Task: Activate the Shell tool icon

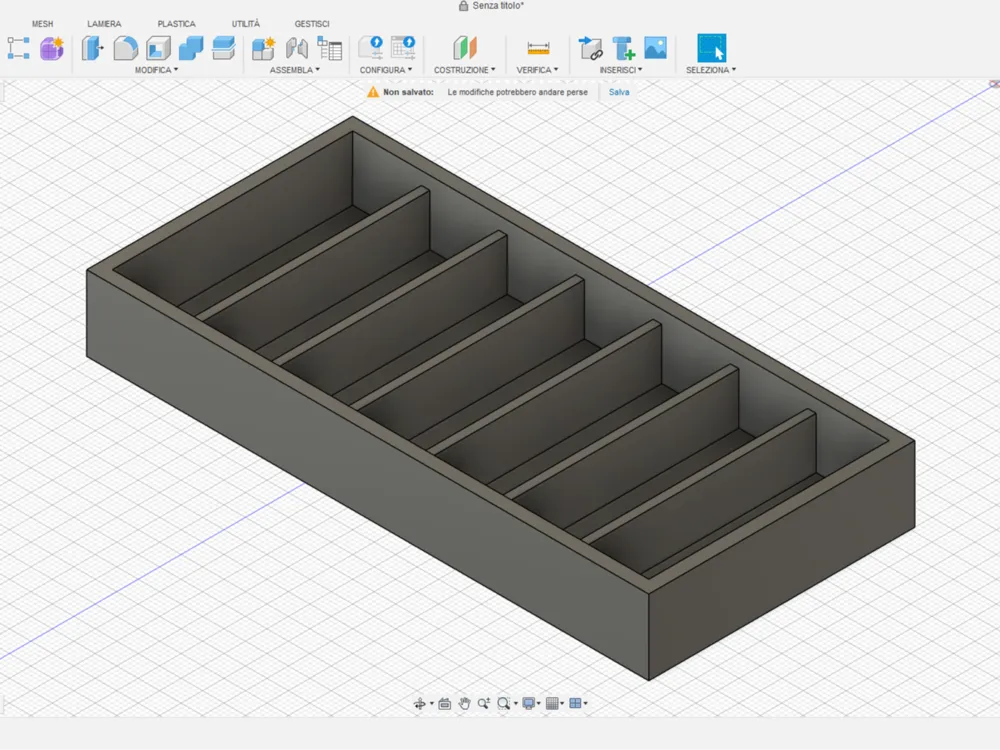Action: point(158,48)
